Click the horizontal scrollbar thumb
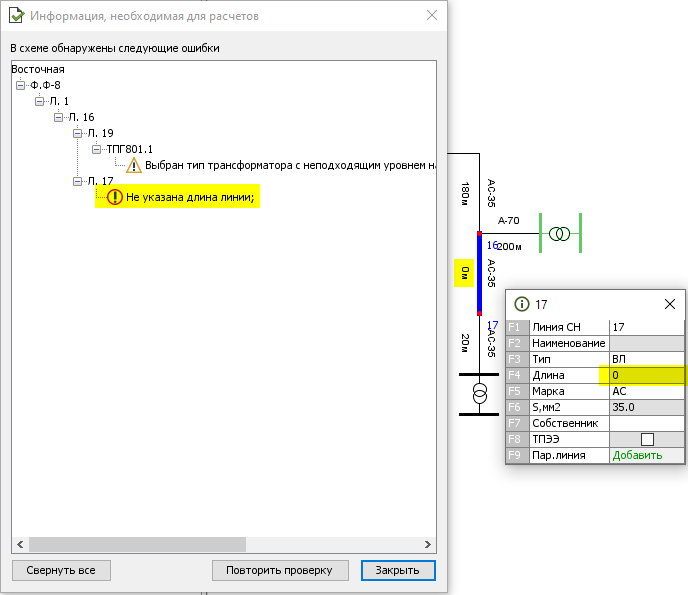688x595 pixels. [x=137, y=545]
